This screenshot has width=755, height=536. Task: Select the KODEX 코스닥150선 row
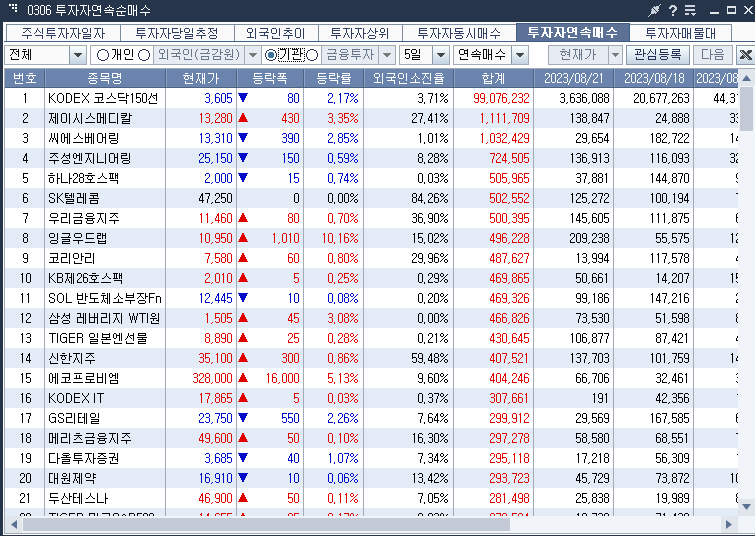371,98
